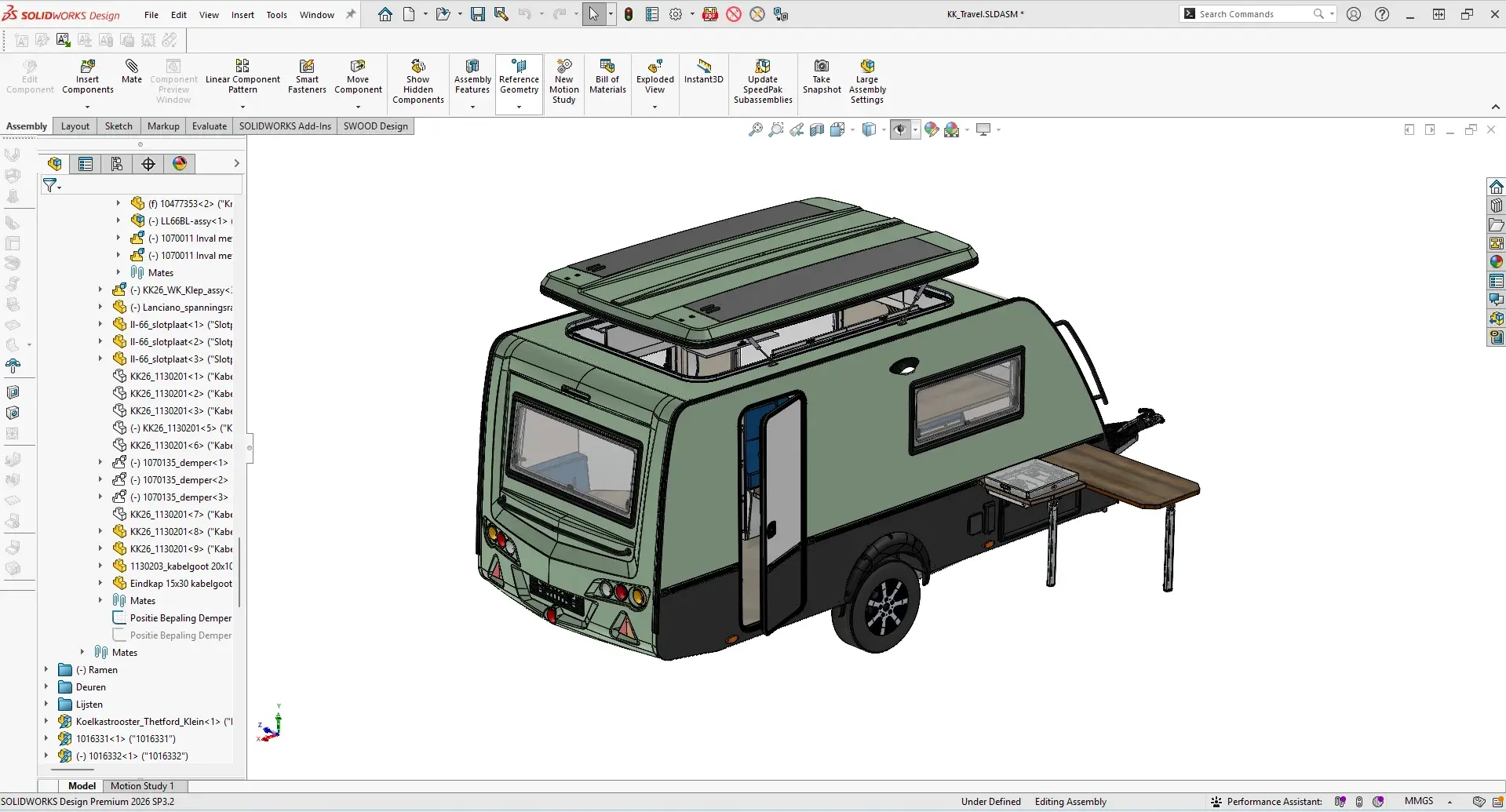Image resolution: width=1506 pixels, height=812 pixels.
Task: Expand the Deuren folder
Action: [x=46, y=686]
